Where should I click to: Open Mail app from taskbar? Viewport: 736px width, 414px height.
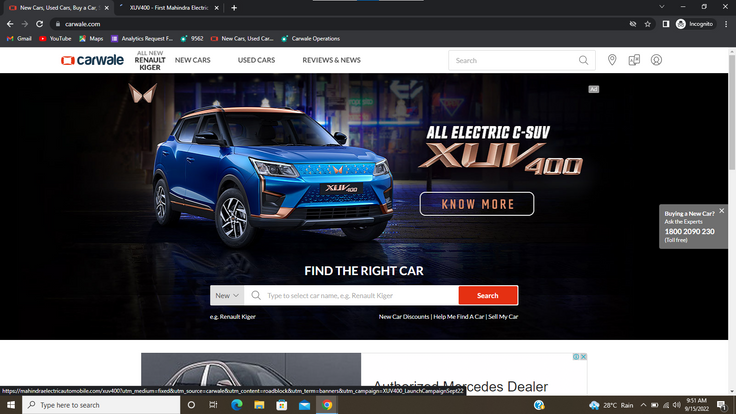coord(304,405)
